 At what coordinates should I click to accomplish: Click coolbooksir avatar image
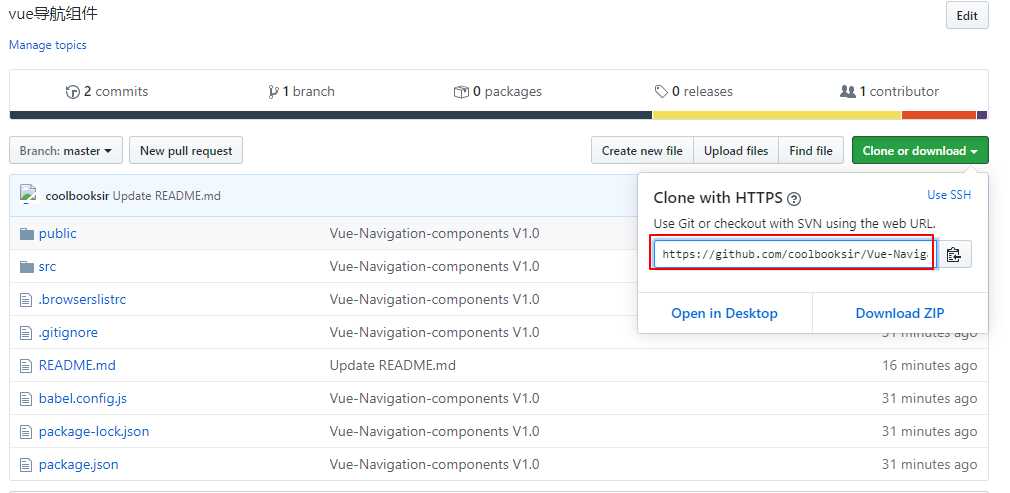27,194
